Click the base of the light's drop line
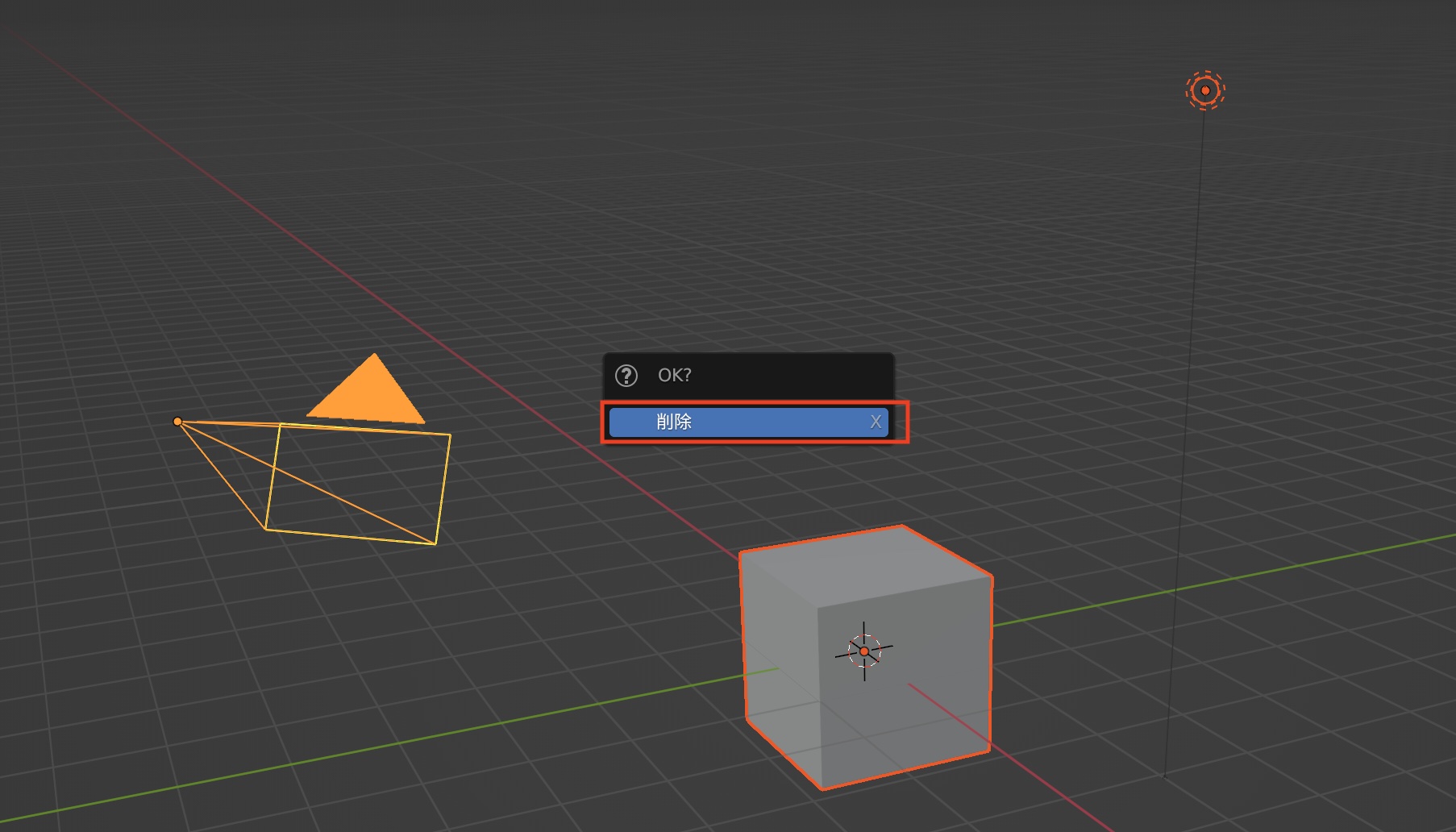The height and width of the screenshot is (832, 1456). coord(1164,776)
